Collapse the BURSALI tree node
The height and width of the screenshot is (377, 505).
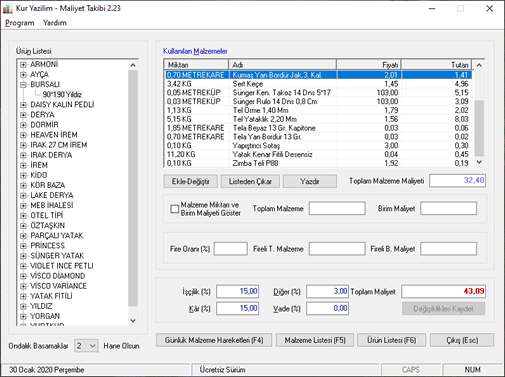pos(23,85)
